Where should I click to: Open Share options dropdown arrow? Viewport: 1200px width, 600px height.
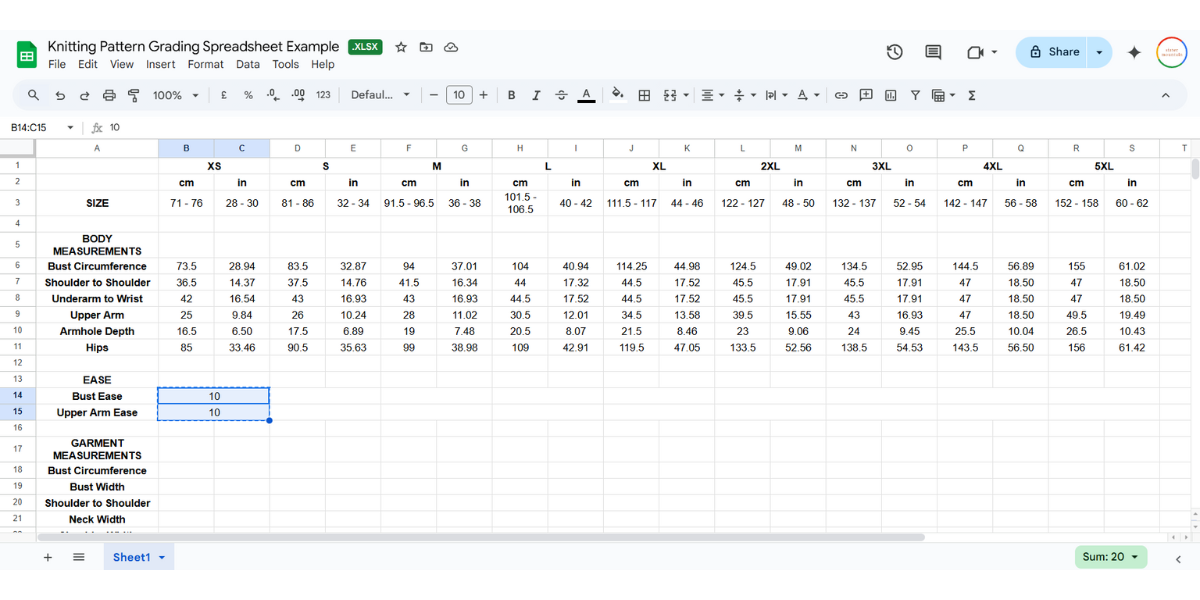point(1100,52)
